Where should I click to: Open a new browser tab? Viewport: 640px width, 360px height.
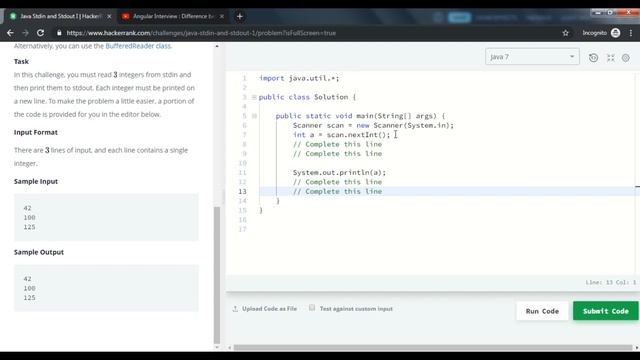pos(240,16)
